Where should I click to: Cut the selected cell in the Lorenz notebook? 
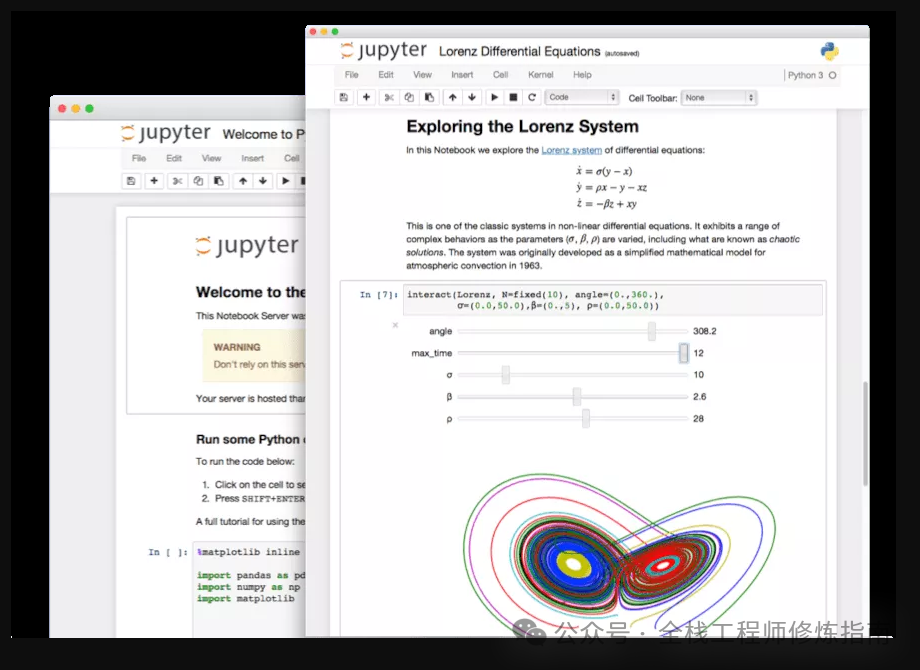point(389,97)
